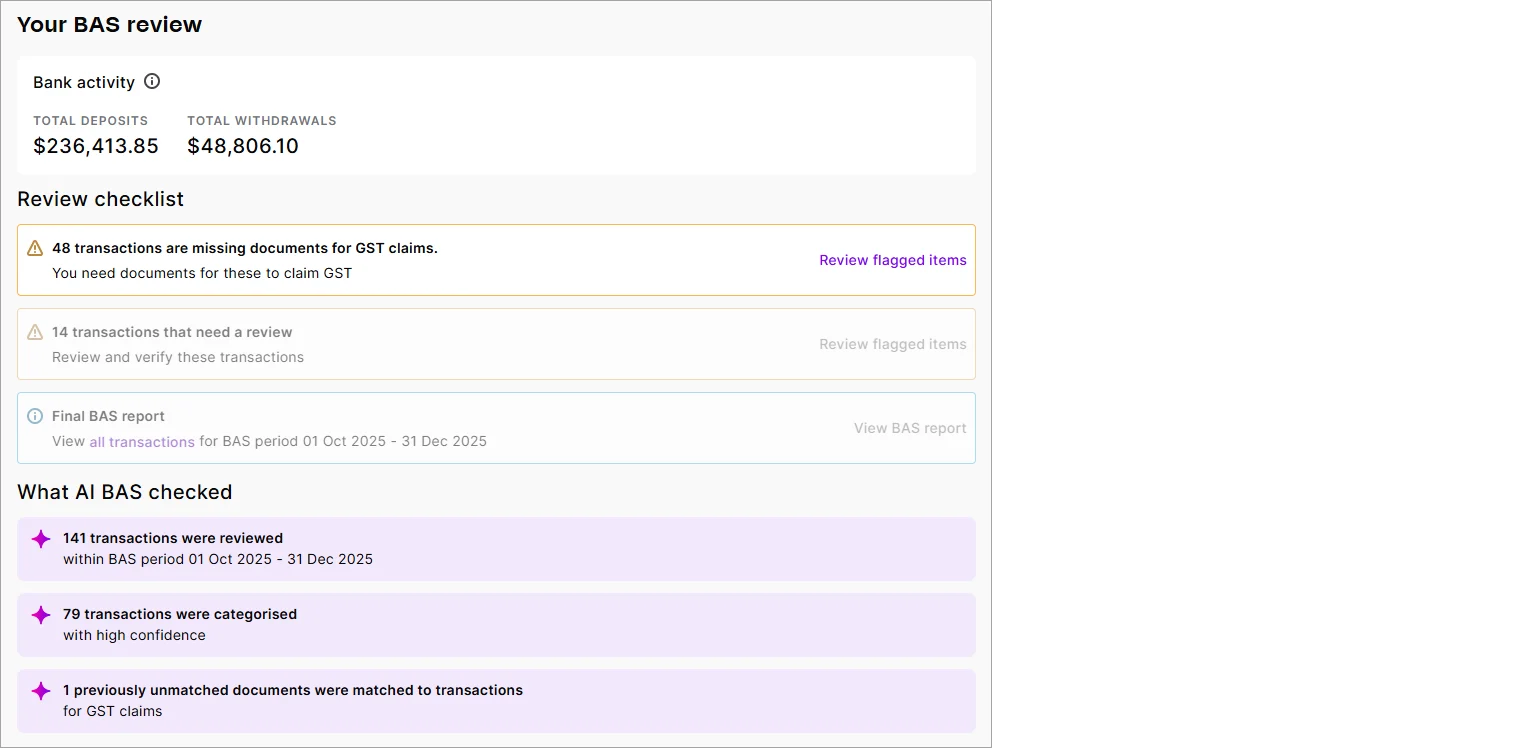
Task: Click warning icon on missing documents alert
Action: tap(35, 248)
